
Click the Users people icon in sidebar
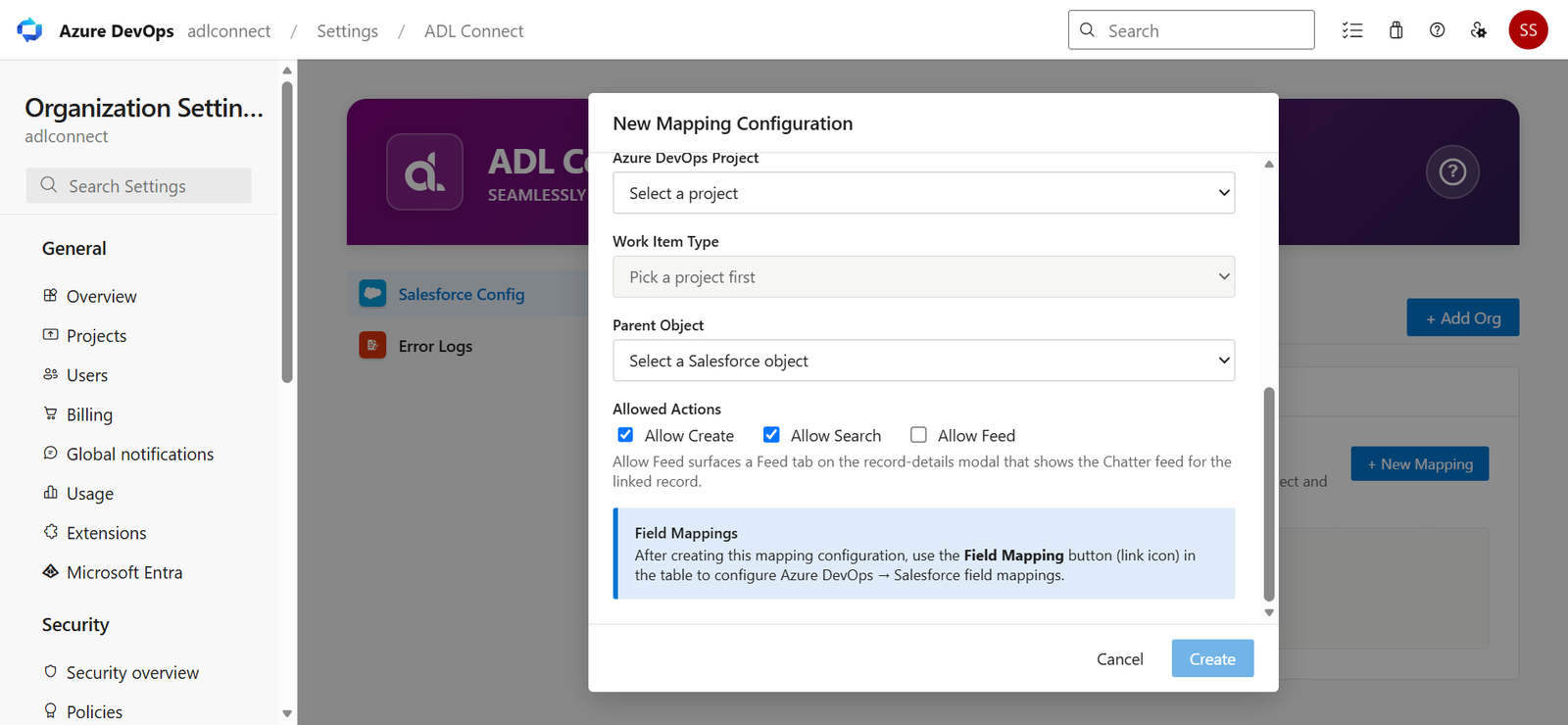pos(51,374)
